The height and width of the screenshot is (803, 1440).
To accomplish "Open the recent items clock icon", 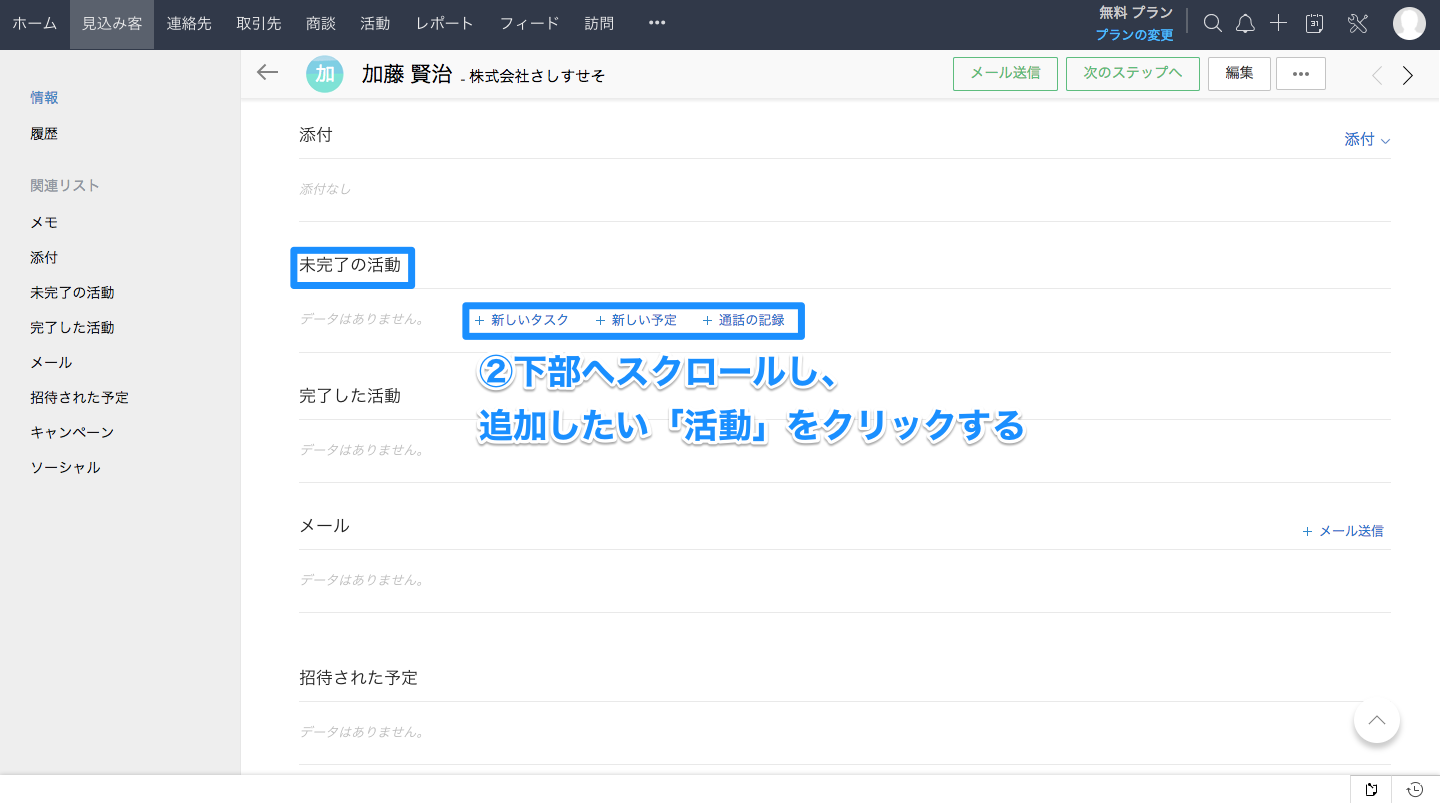I will 1415,790.
